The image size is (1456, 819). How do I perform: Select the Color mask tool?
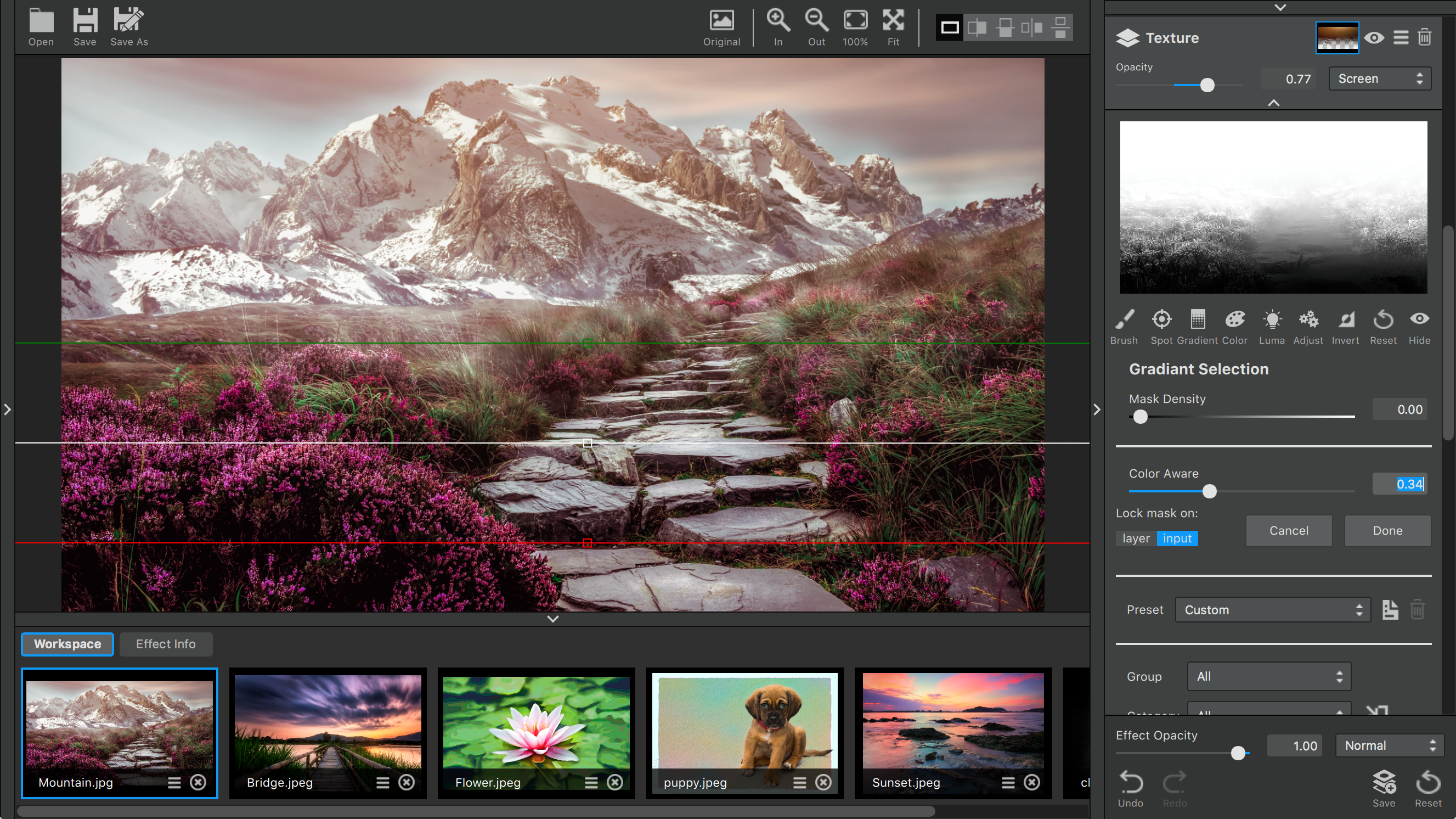tap(1234, 327)
